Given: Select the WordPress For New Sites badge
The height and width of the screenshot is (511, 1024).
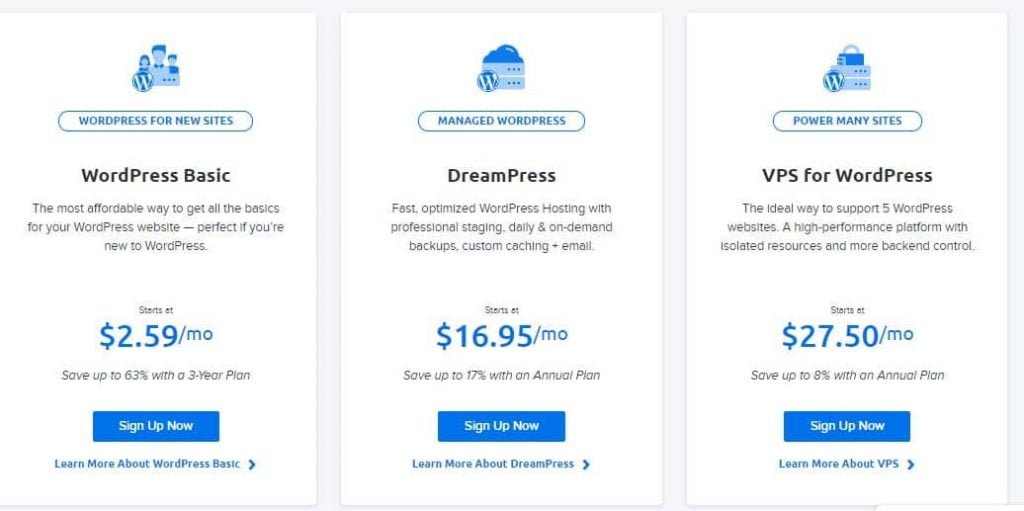Looking at the screenshot, I should 156,121.
